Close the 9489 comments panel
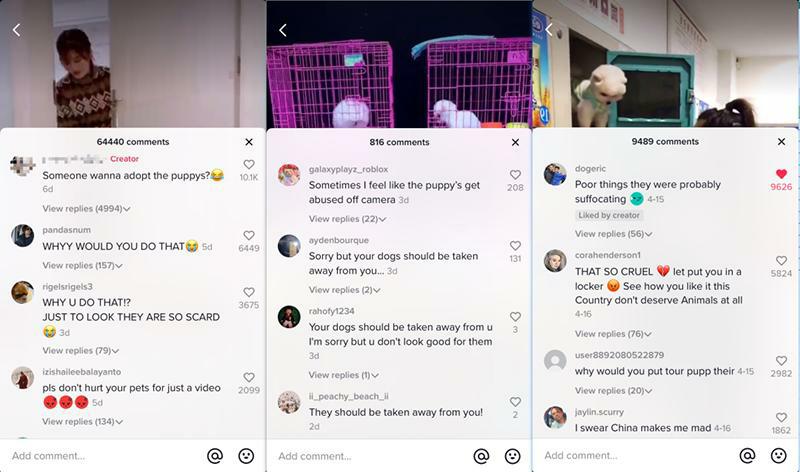This screenshot has height=472, width=800. (781, 141)
